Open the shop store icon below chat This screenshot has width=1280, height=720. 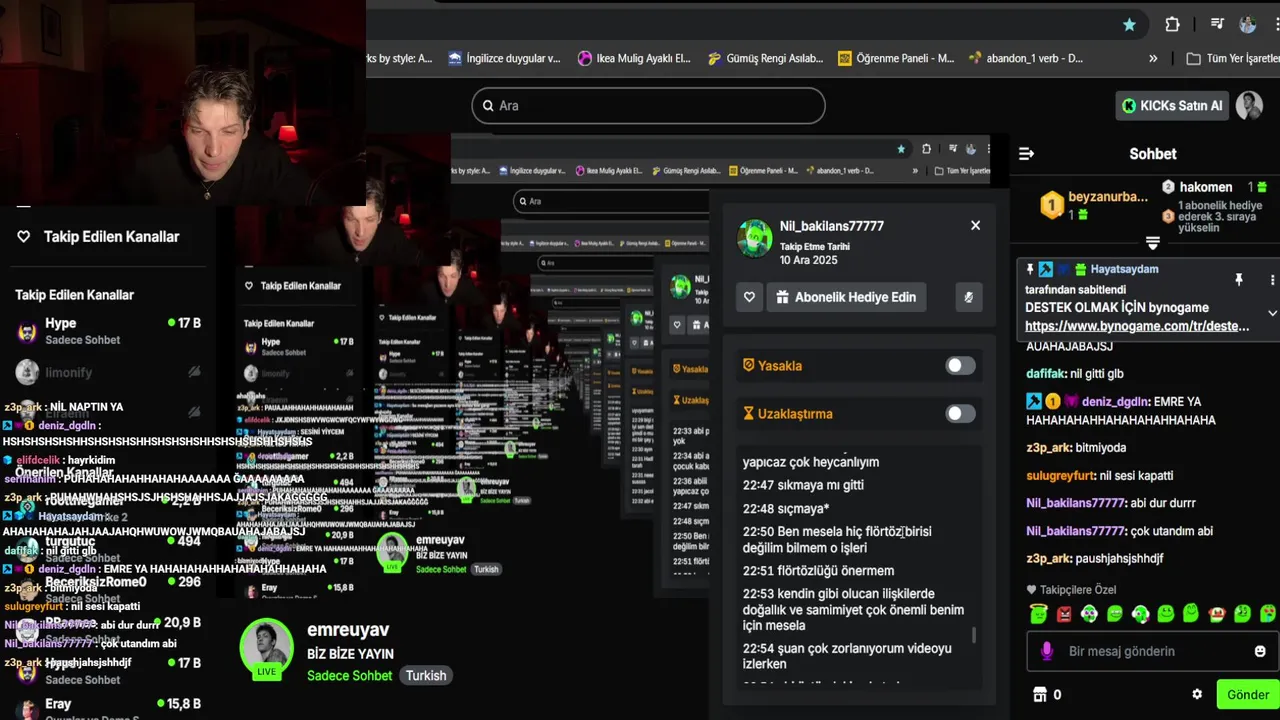[1039, 694]
